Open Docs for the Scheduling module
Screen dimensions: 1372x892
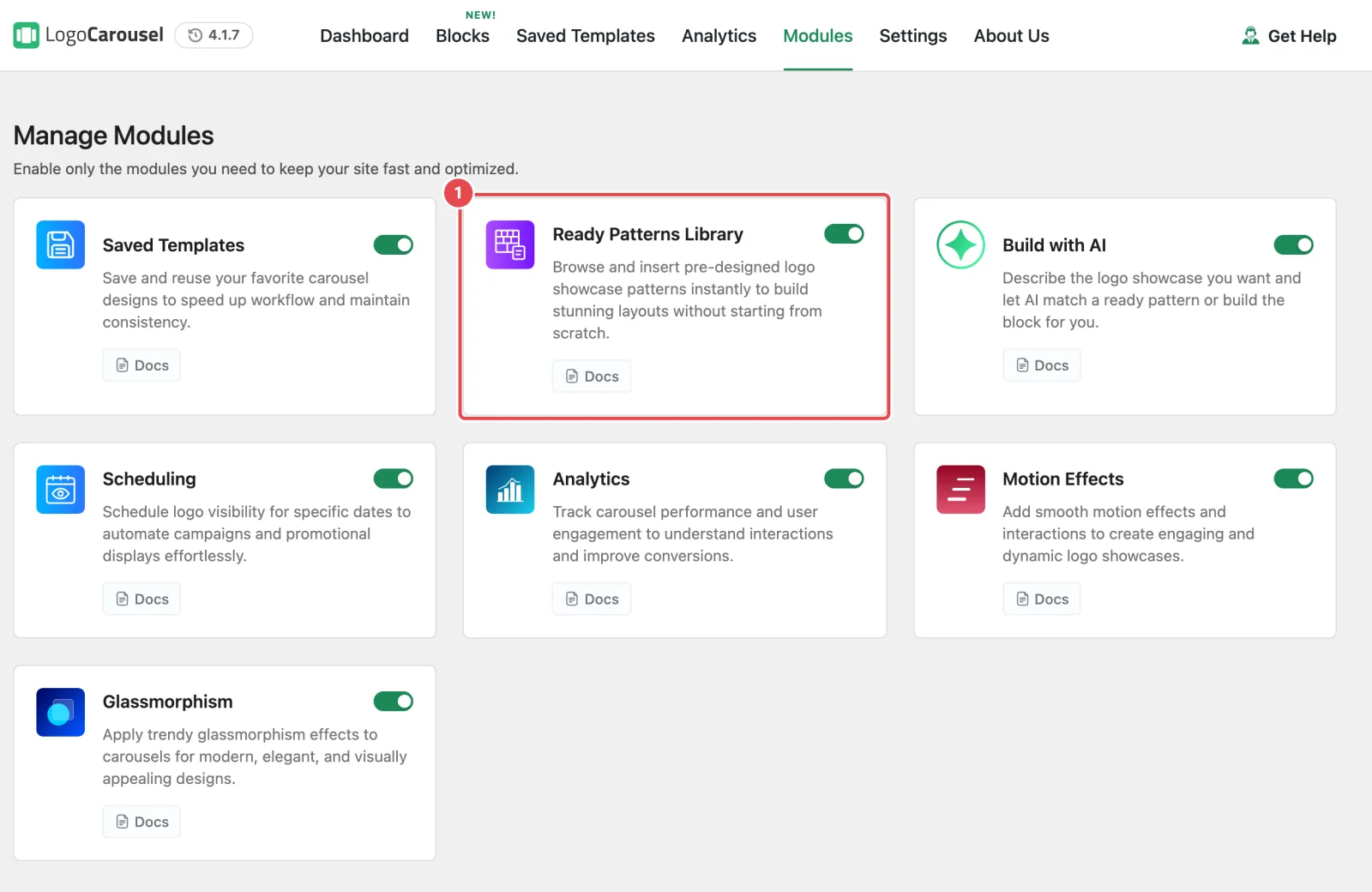click(141, 599)
